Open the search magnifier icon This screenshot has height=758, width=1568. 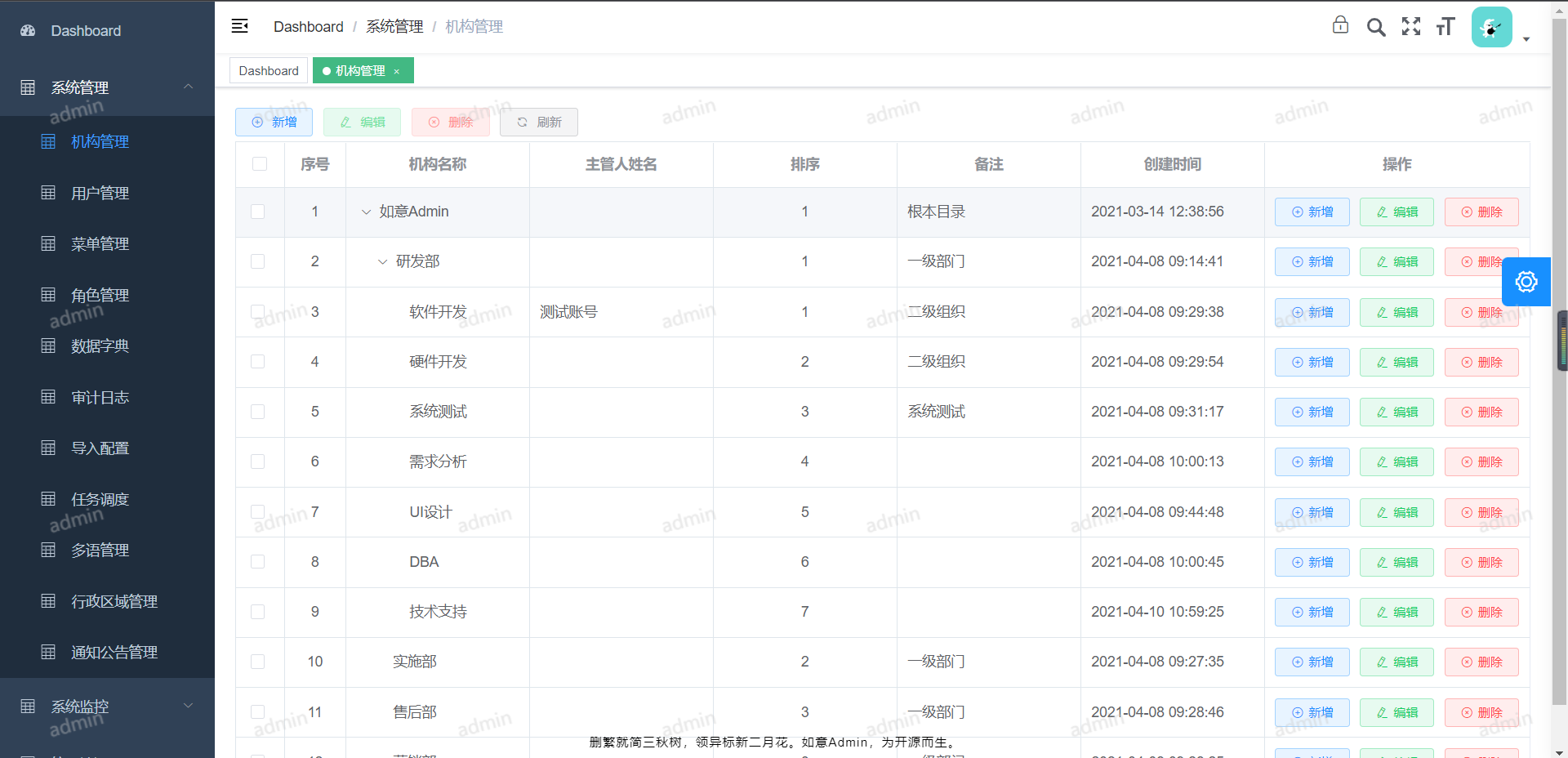1376,27
